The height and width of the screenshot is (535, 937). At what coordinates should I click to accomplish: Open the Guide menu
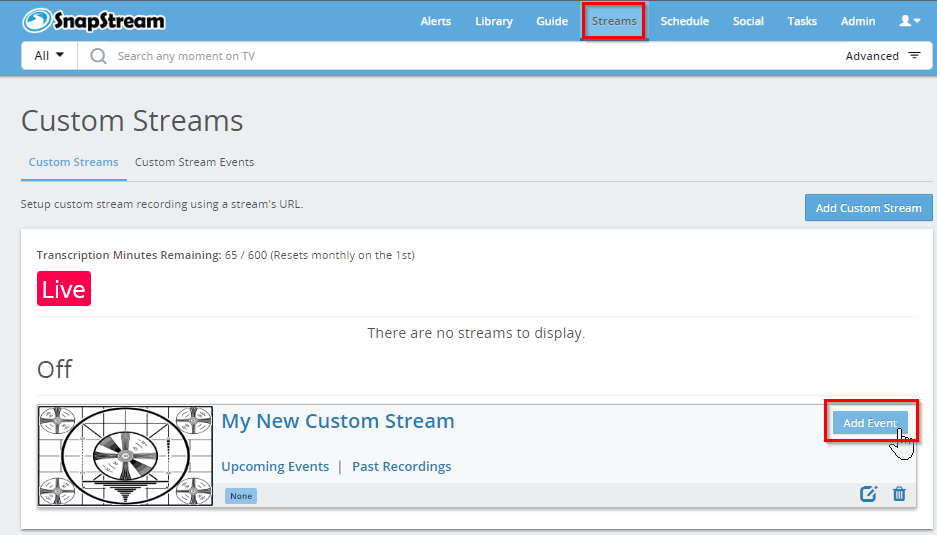(x=552, y=21)
